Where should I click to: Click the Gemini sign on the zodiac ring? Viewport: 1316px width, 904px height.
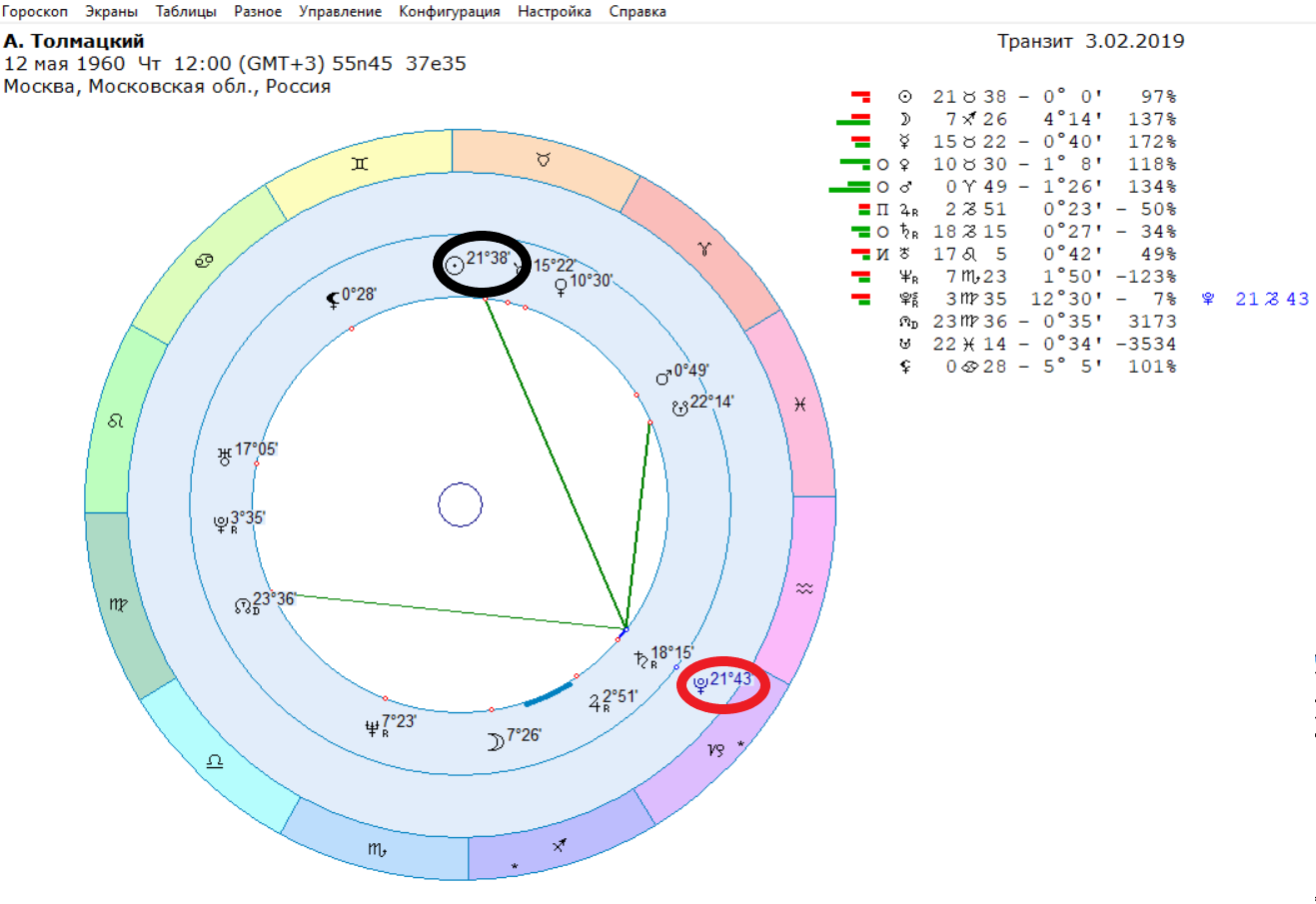pyautogui.click(x=360, y=163)
